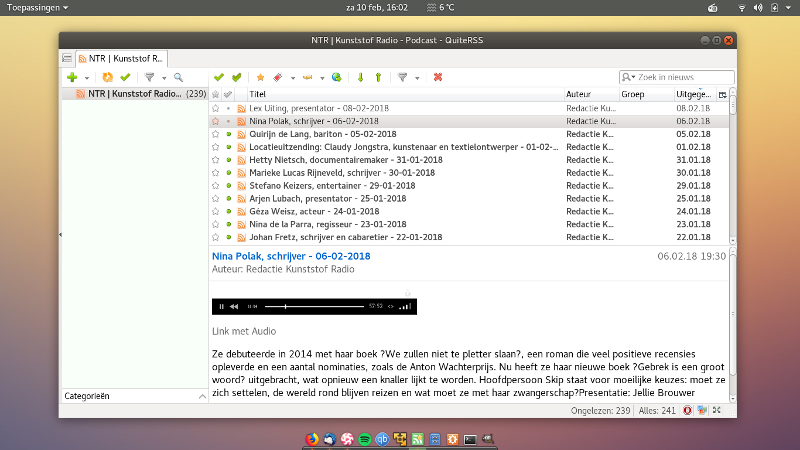Viewport: 800px width, 450px height.
Task: Star the Lex Uiting news item
Action: point(215,108)
